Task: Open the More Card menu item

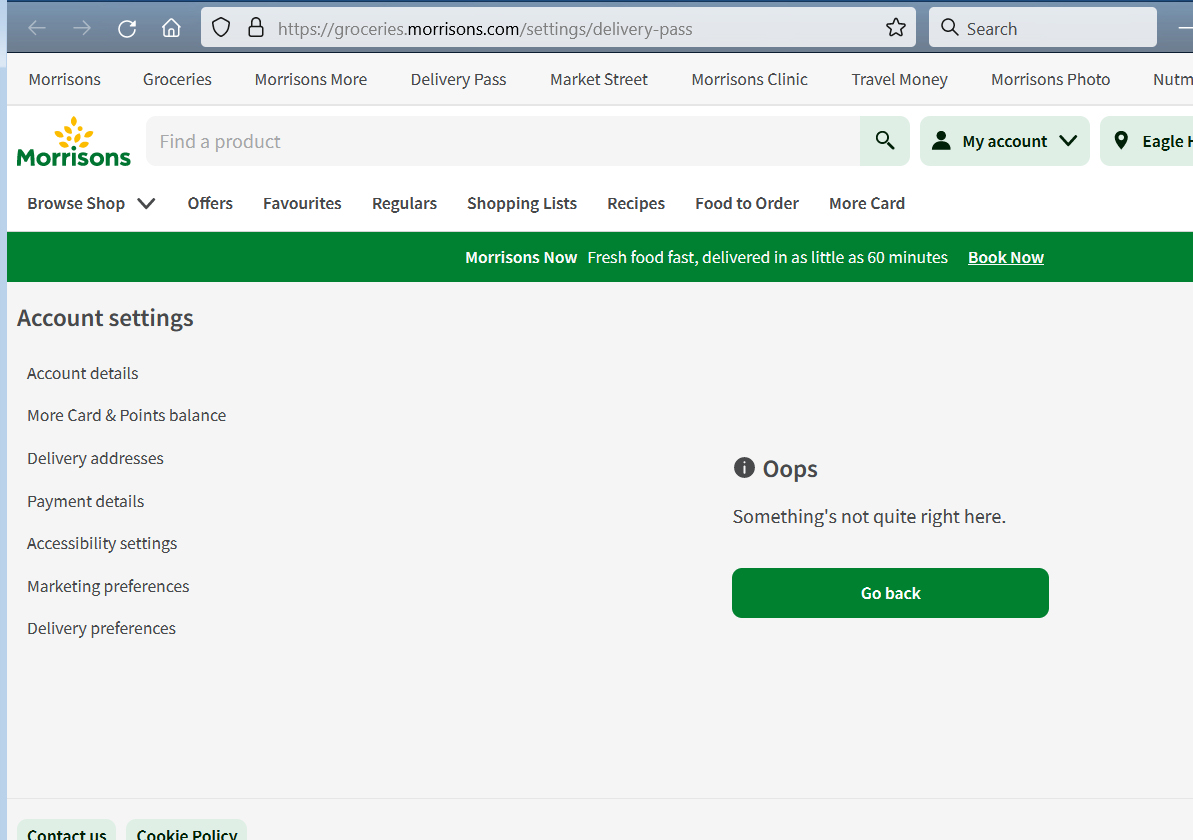Action: click(867, 203)
